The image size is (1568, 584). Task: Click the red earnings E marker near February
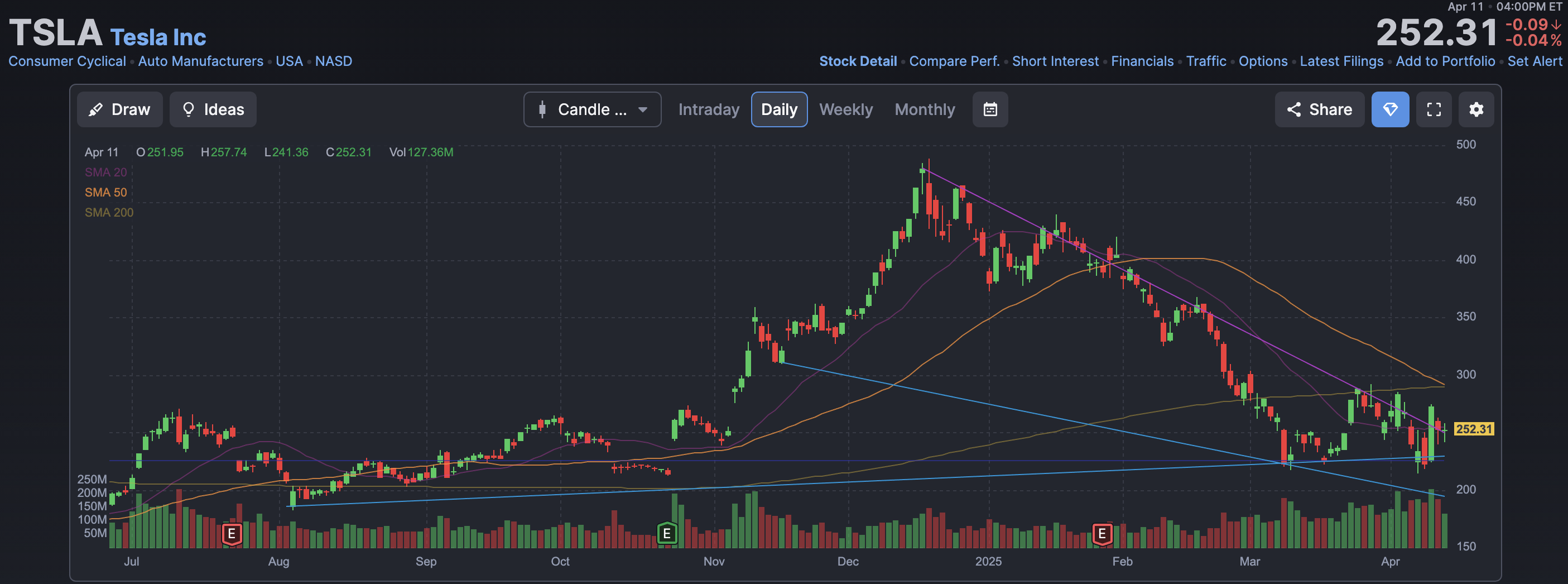pyautogui.click(x=1102, y=534)
